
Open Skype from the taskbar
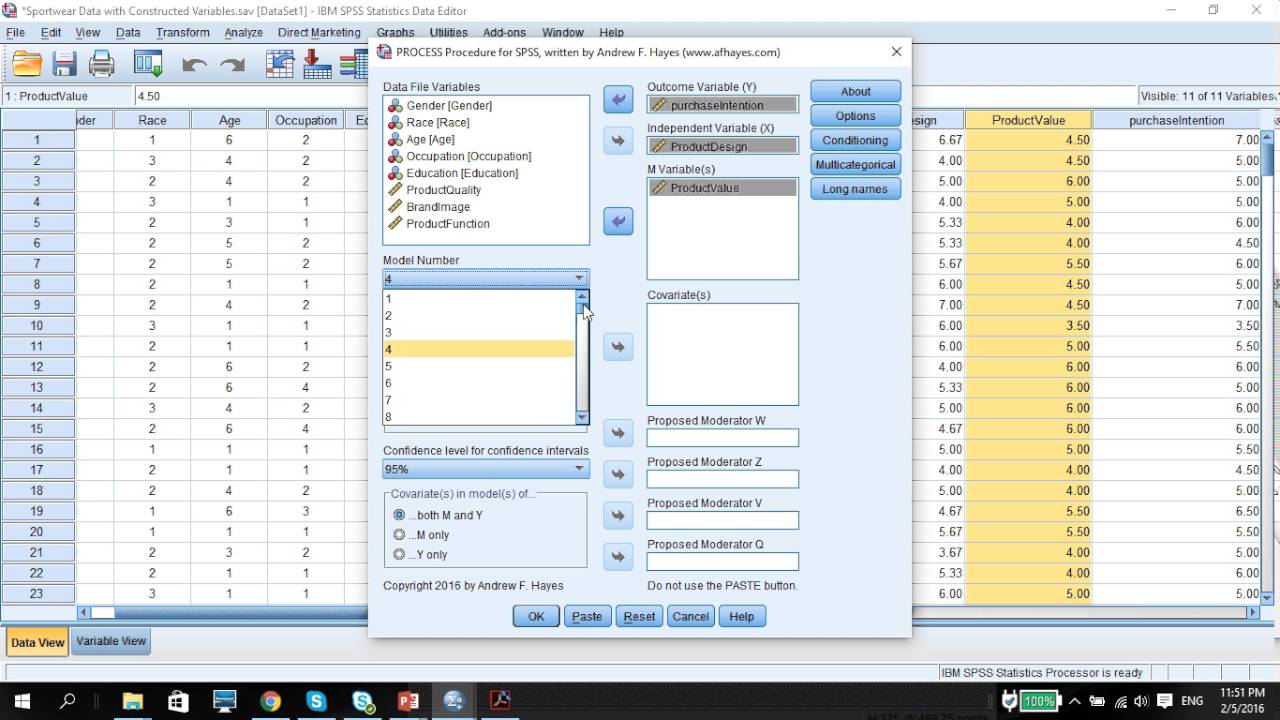[x=316, y=701]
